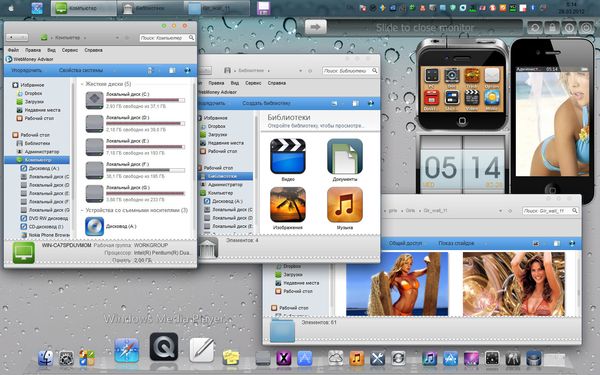Select Недавние места in Gir_wall_11 sidebar

pyautogui.click(x=297, y=283)
